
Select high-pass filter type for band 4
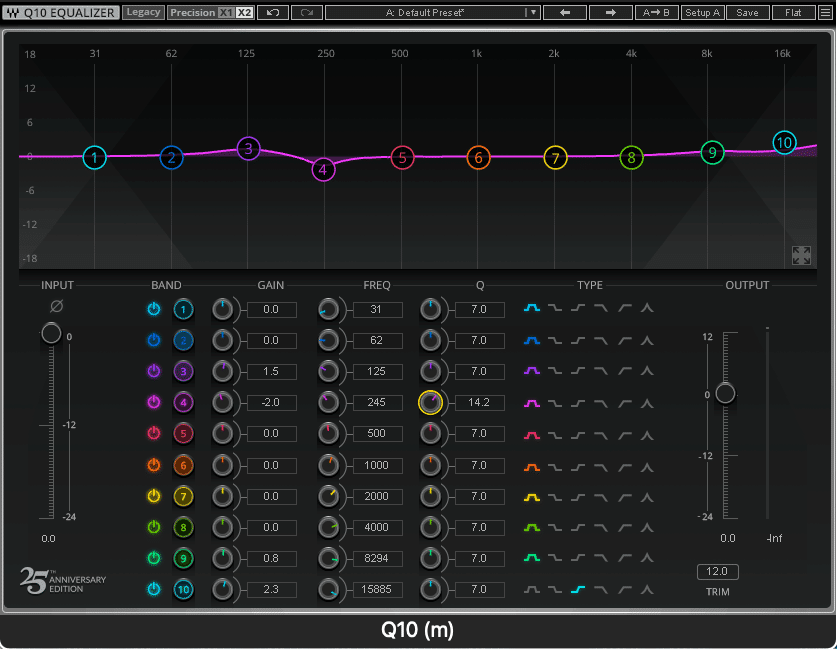625,403
